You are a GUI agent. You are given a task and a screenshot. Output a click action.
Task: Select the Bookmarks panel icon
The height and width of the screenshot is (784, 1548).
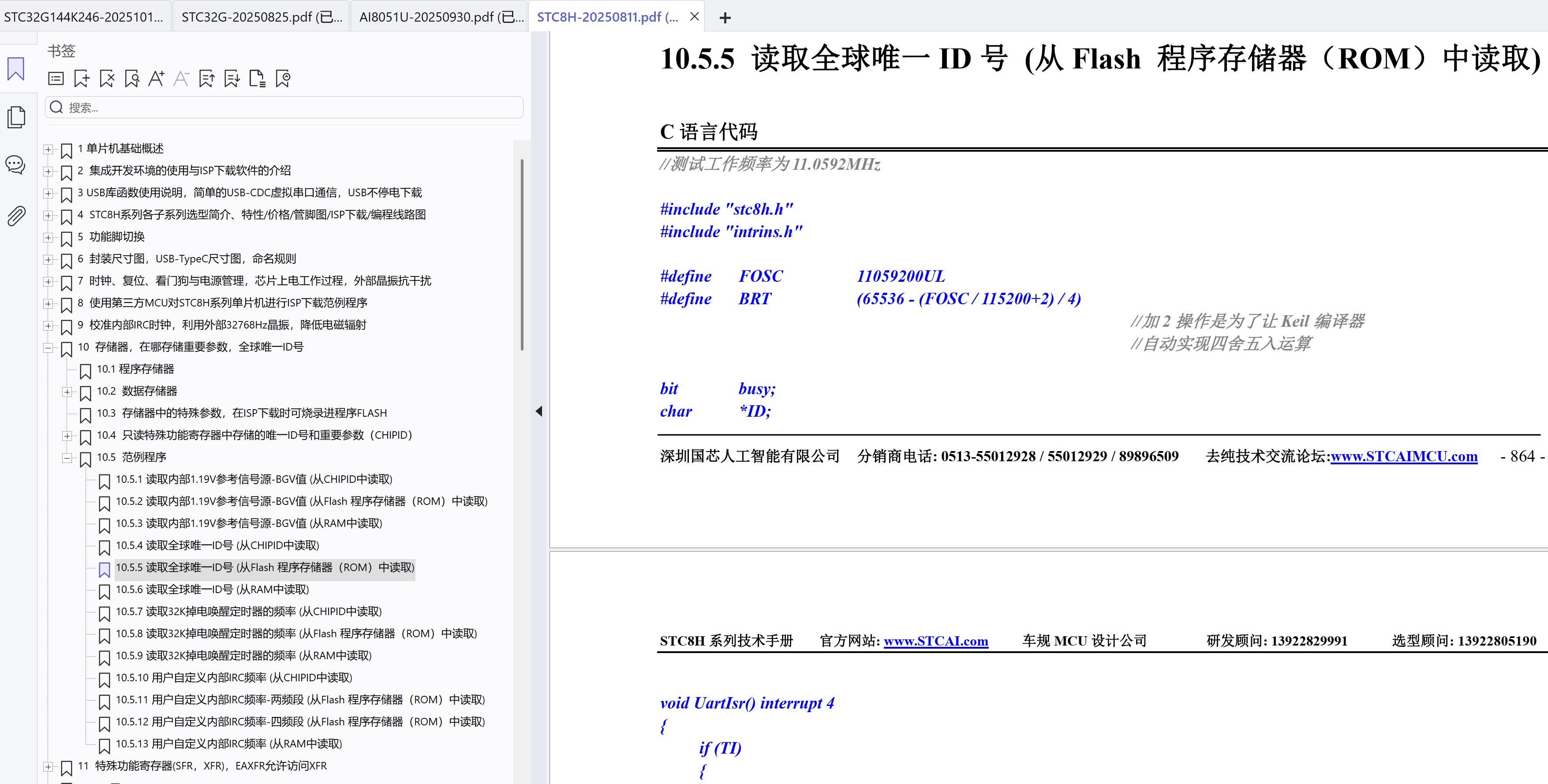coord(15,69)
